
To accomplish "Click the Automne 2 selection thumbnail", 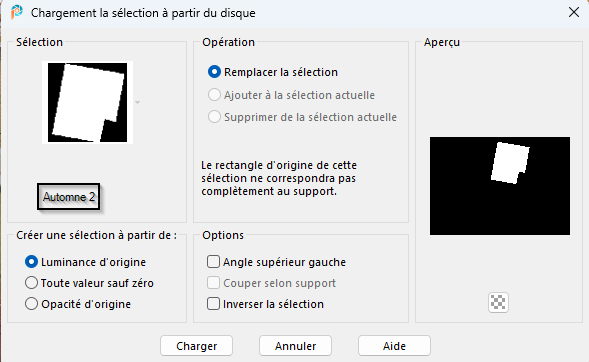I will pos(88,103).
